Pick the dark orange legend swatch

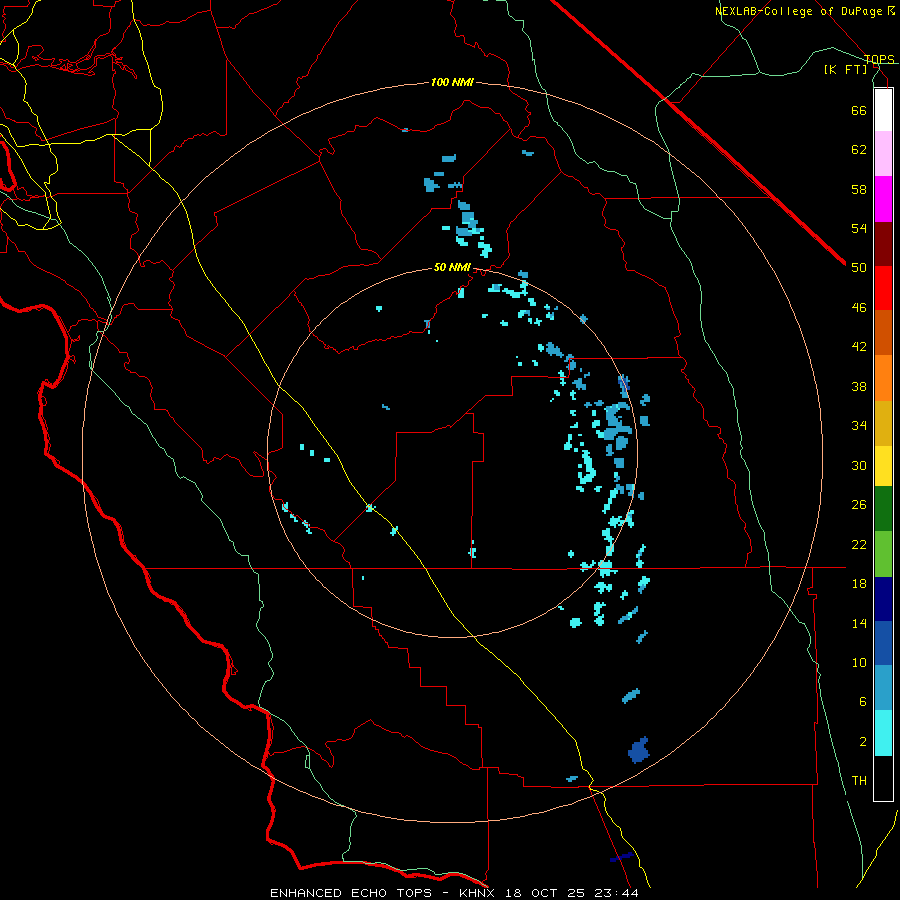click(x=883, y=333)
